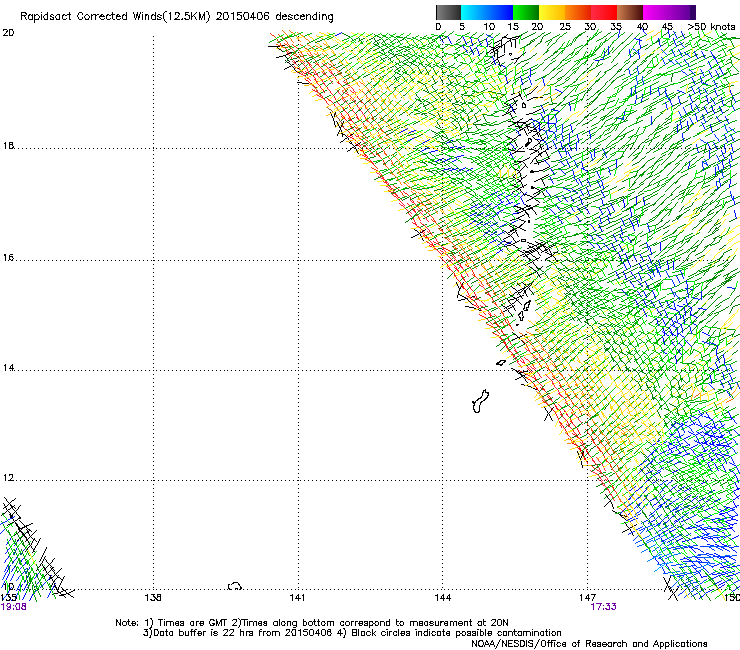This screenshot has width=740, height=650.
Task: Click the longitude label '147'
Action: pos(587,598)
